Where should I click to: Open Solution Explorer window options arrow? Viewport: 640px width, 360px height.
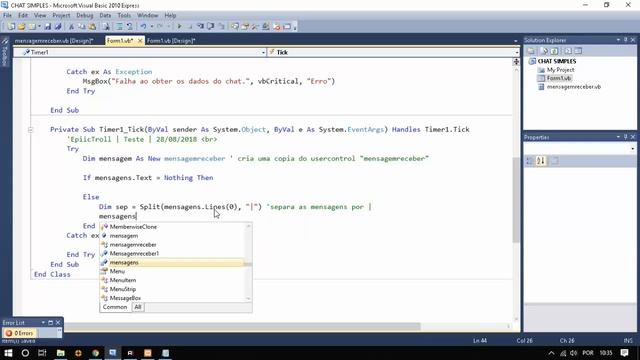coord(618,40)
